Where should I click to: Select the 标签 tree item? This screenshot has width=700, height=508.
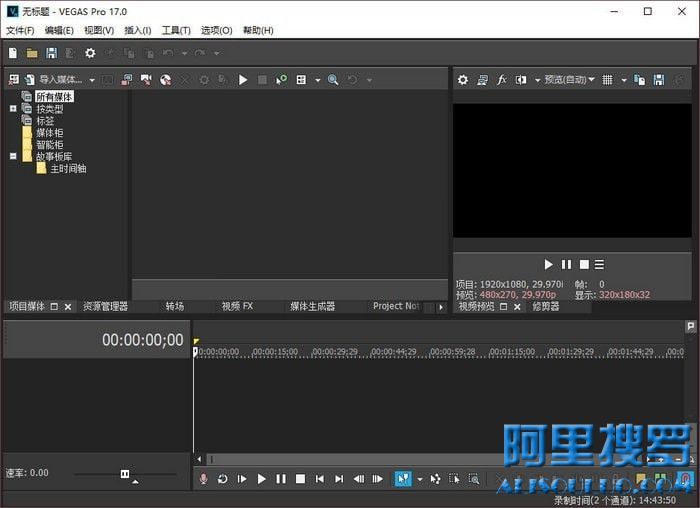point(45,121)
